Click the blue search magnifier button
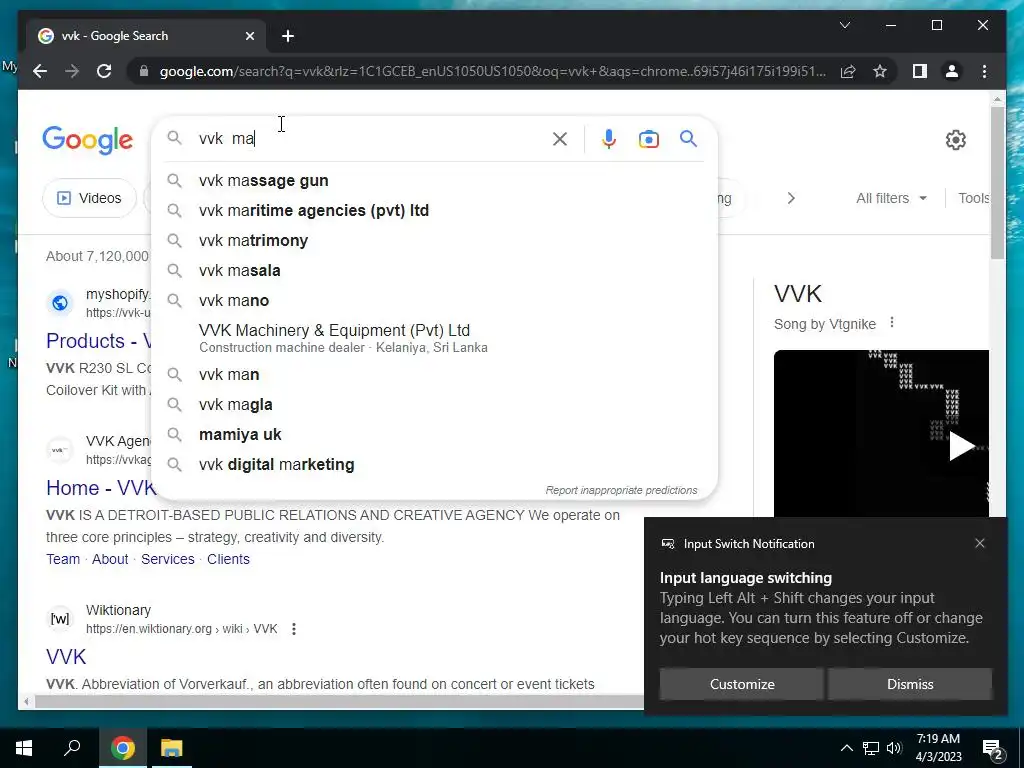The width and height of the screenshot is (1024, 768). (x=688, y=138)
